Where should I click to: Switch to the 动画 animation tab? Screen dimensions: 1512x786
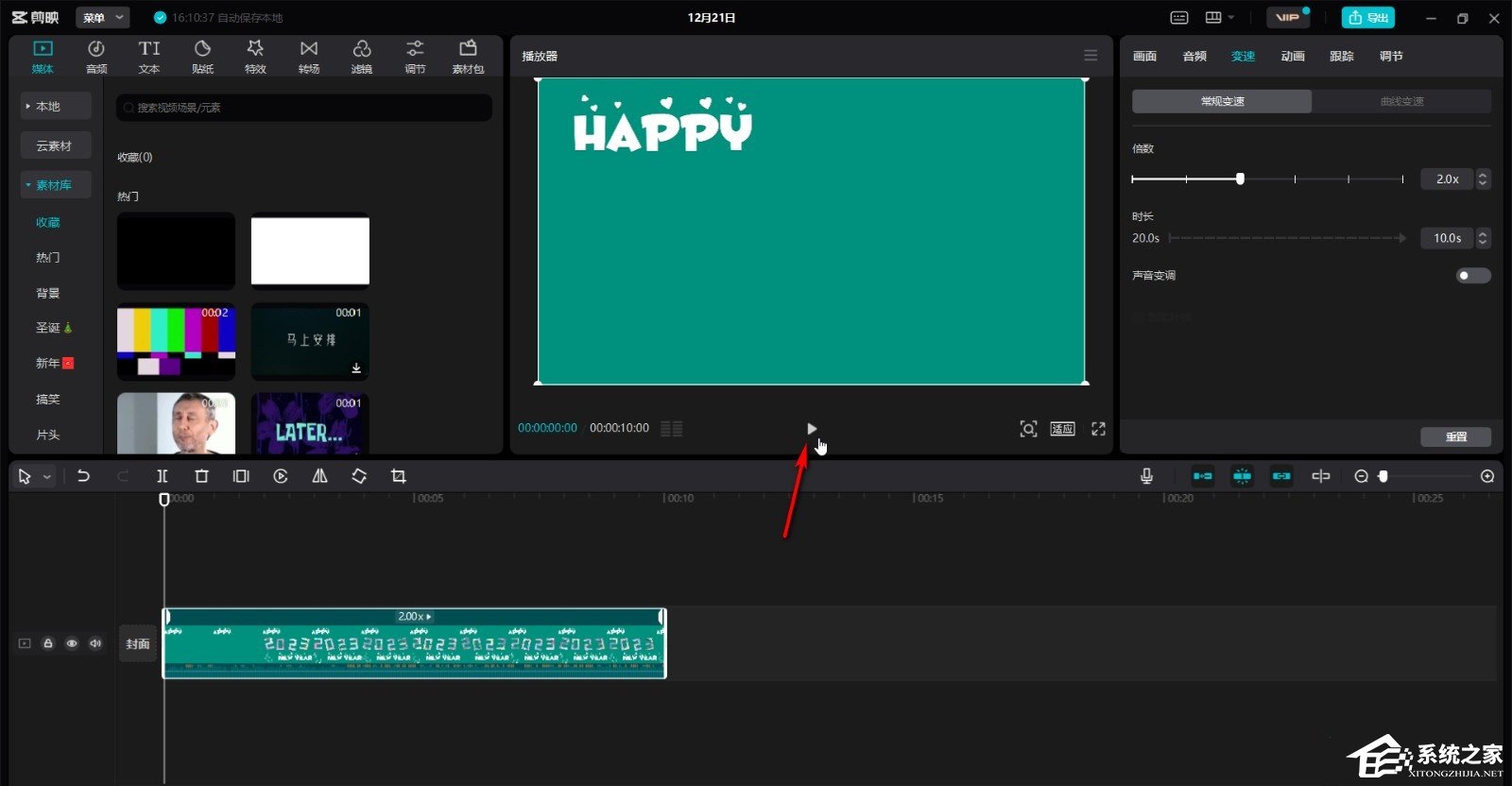click(x=1292, y=57)
